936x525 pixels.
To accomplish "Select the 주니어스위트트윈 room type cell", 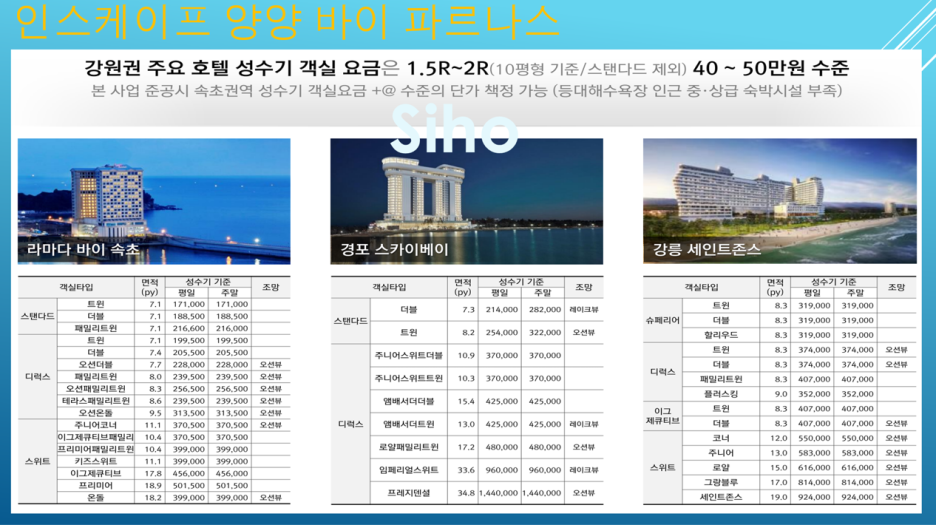I will coord(409,378).
